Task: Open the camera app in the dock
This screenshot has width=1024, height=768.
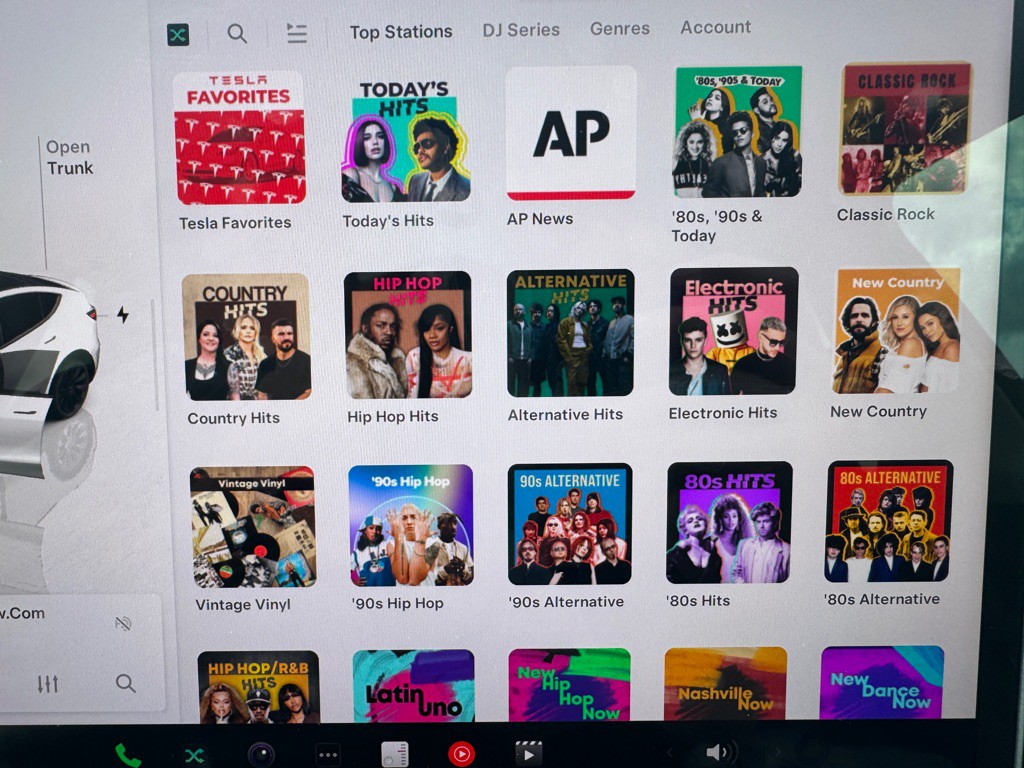Action: tap(261, 755)
